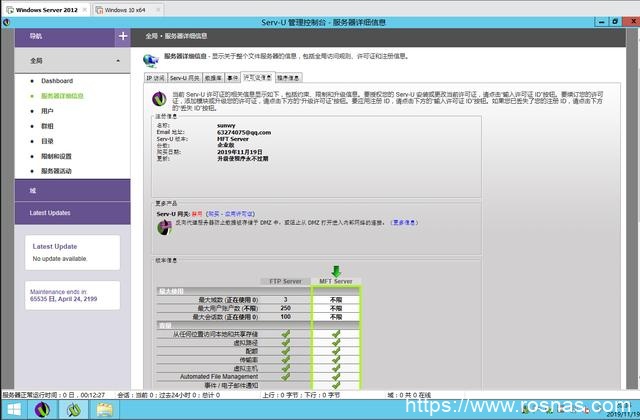Open 限制和设置 in navigation
Screen dimensions: 640x420
[x=56, y=156]
